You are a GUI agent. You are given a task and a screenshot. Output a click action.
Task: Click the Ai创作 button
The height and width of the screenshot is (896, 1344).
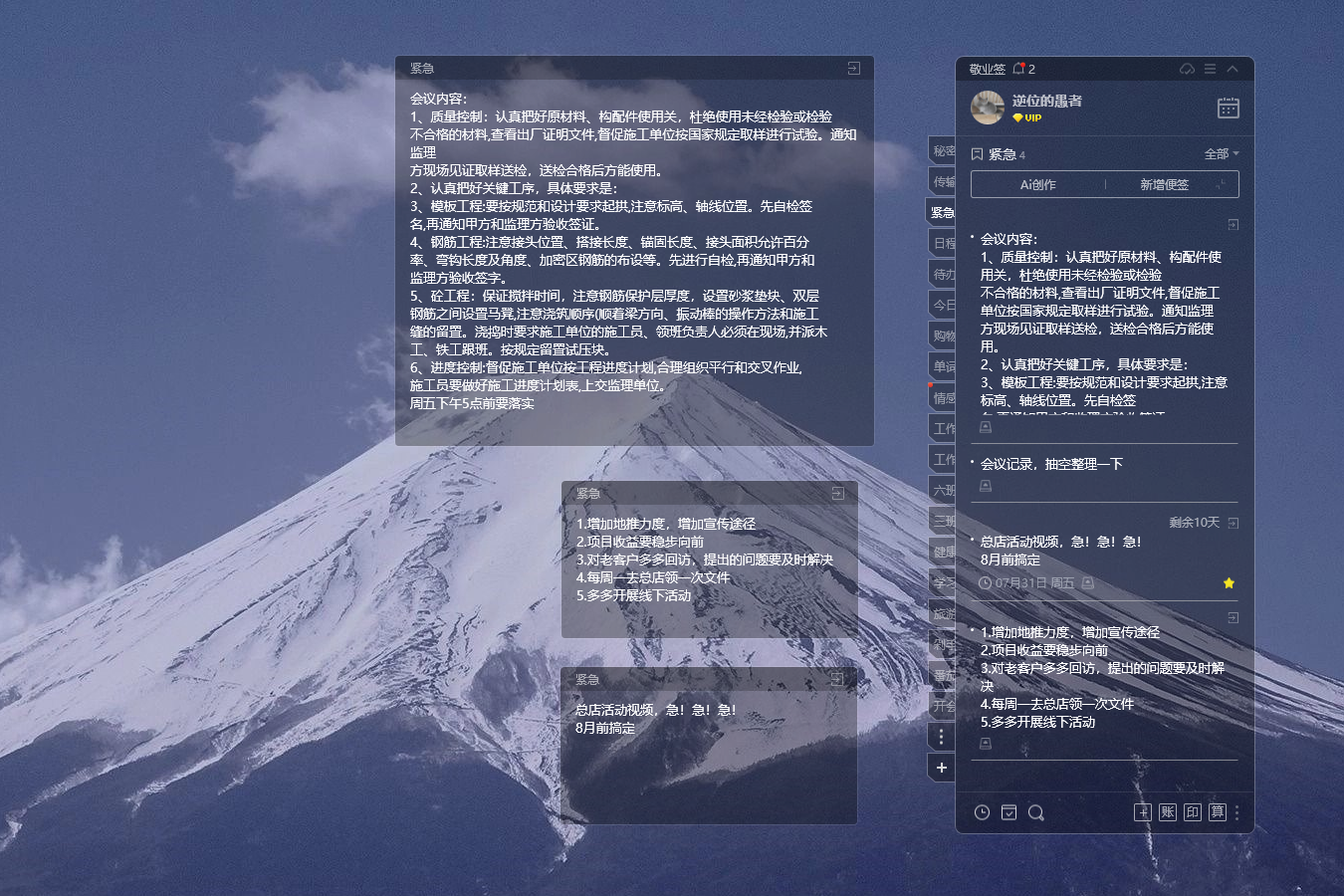[1037, 184]
